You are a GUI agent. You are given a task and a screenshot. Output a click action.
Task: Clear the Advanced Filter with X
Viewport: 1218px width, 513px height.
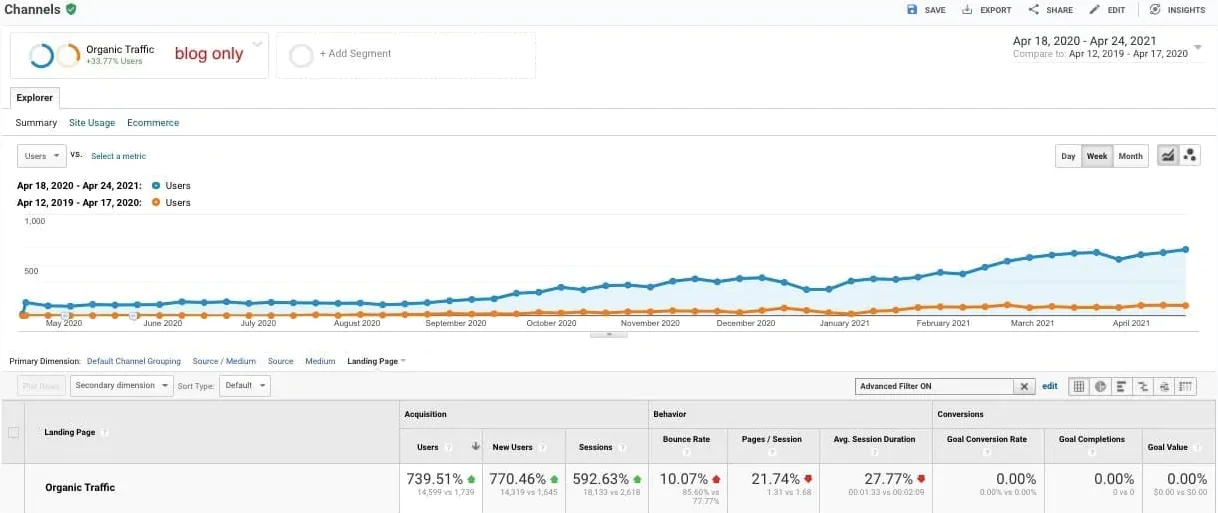(x=1024, y=386)
